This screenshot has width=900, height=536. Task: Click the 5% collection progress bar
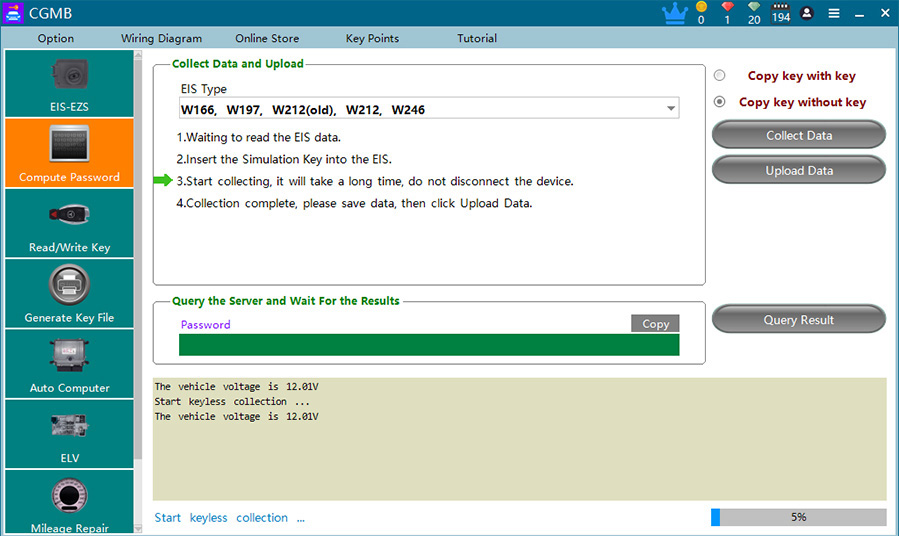(798, 517)
